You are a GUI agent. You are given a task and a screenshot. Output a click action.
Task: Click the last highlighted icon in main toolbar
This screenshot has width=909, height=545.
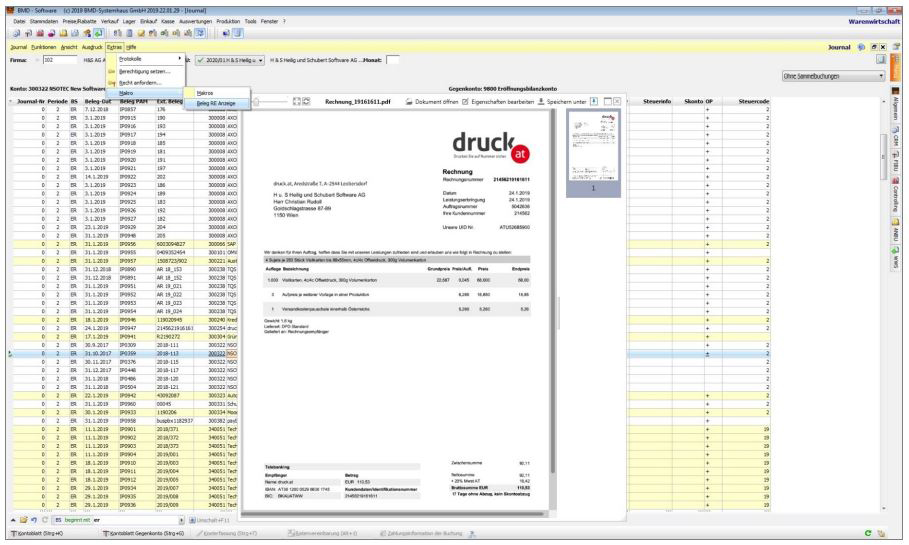coord(238,33)
